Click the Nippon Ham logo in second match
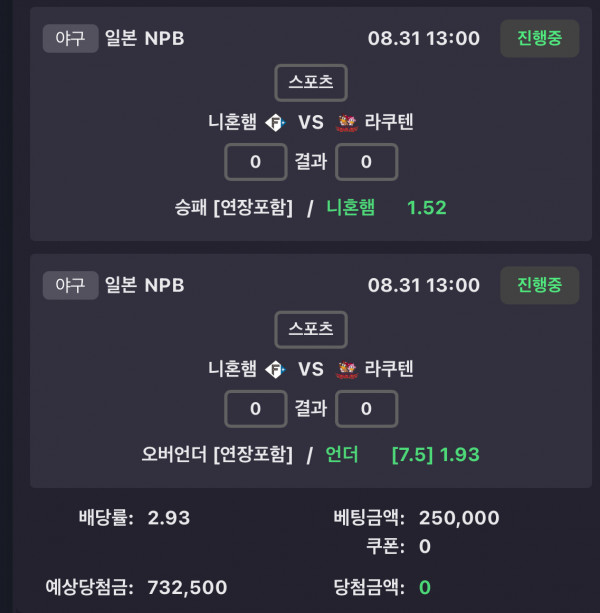 click(x=275, y=369)
